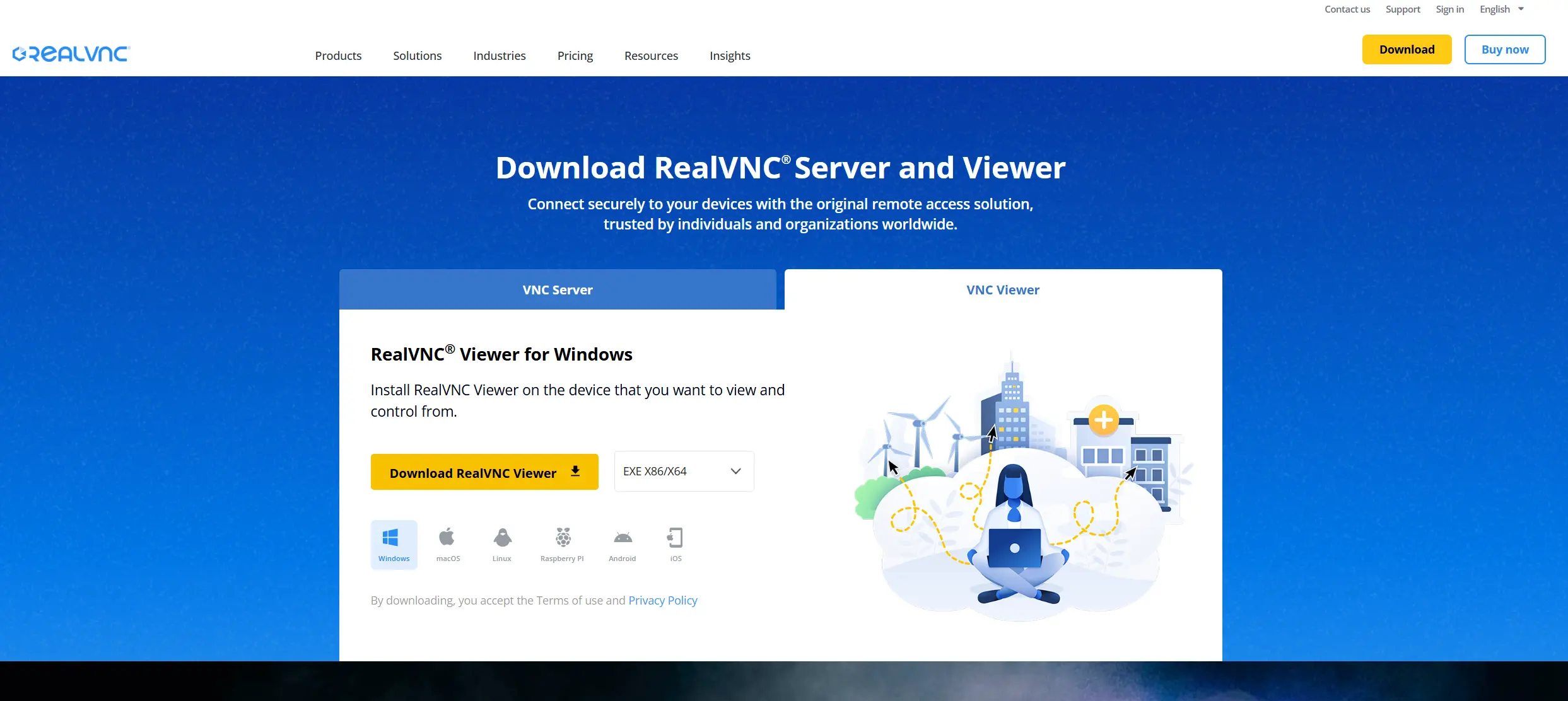This screenshot has height=701, width=1568.
Task: Click the Download RealVNC Viewer button
Action: (x=473, y=472)
